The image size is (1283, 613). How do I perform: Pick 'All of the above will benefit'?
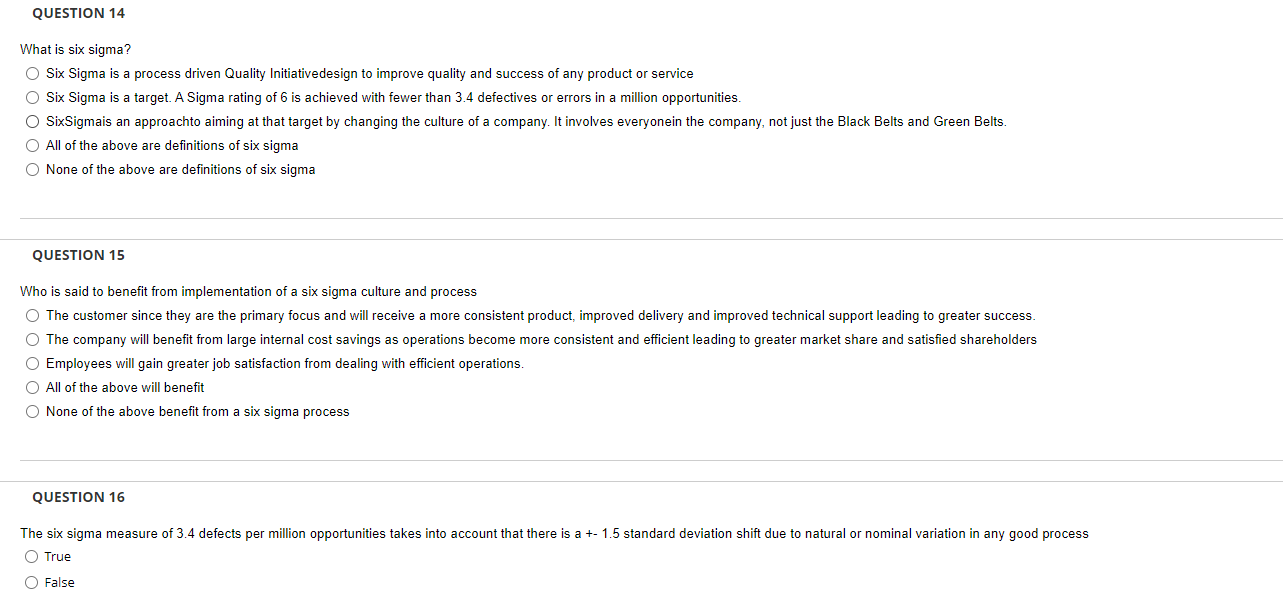(x=32, y=387)
